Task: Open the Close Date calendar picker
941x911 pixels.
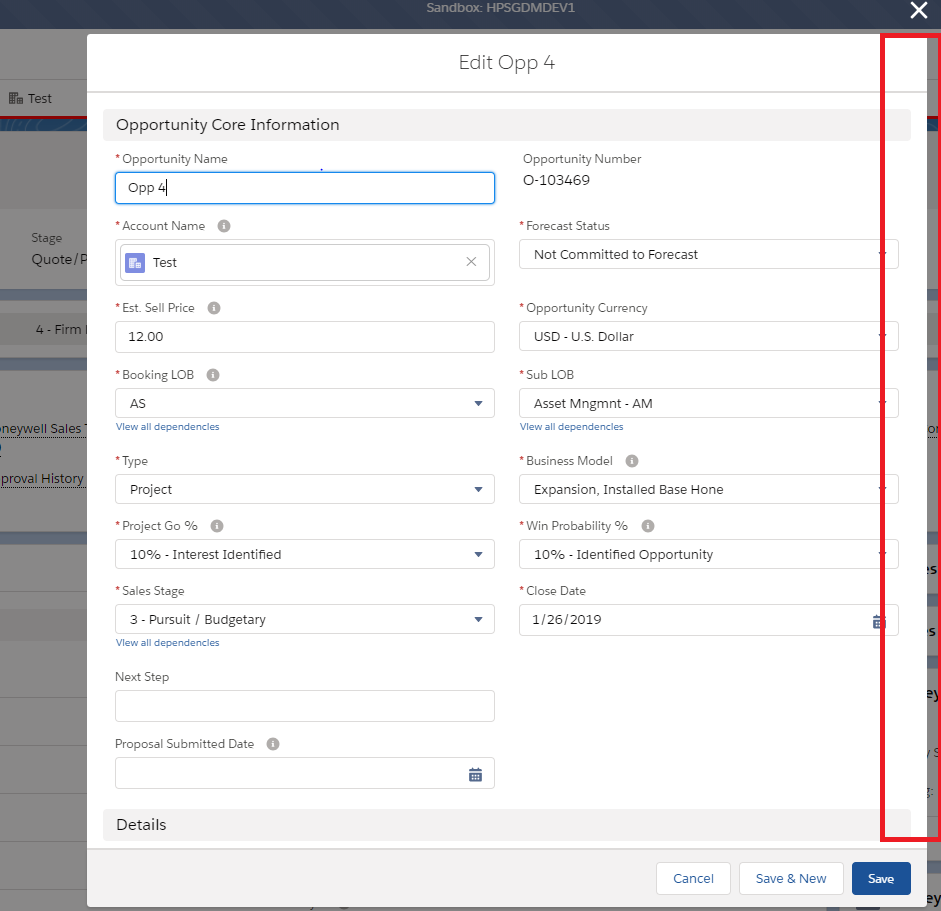Action: (878, 621)
